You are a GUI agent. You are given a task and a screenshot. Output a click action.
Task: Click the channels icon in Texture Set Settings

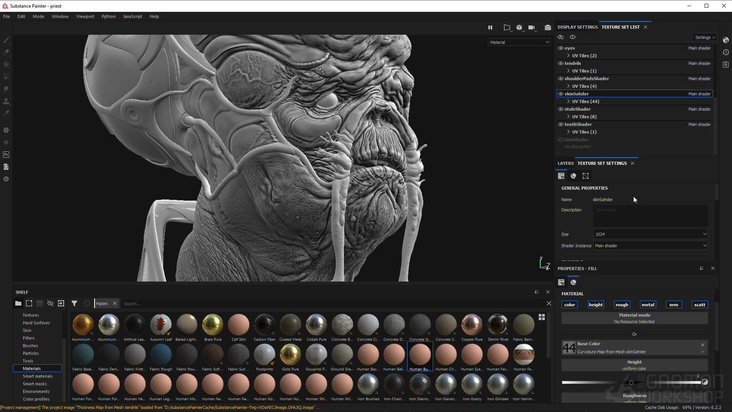point(561,176)
